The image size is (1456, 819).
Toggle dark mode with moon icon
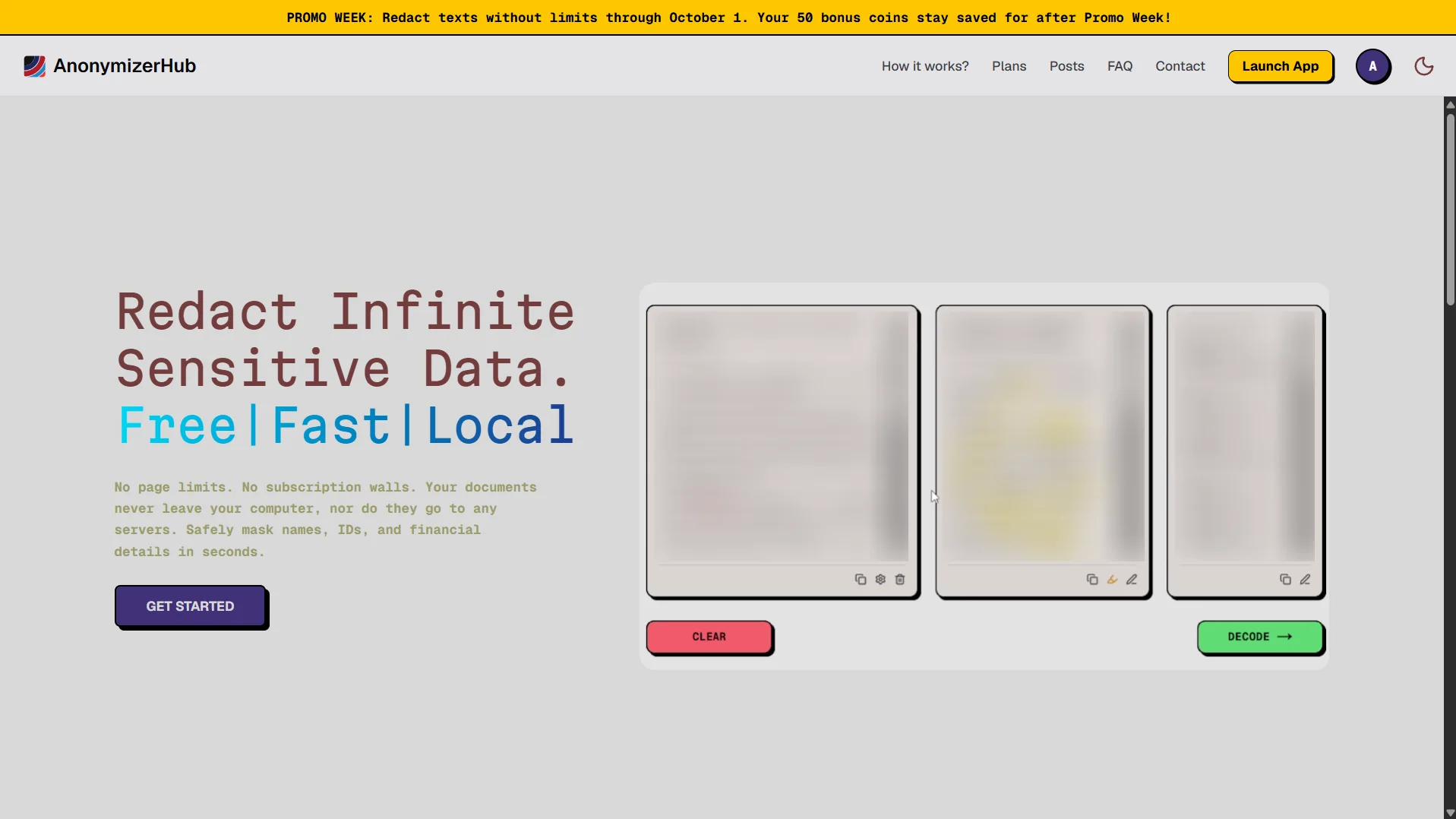(x=1423, y=66)
